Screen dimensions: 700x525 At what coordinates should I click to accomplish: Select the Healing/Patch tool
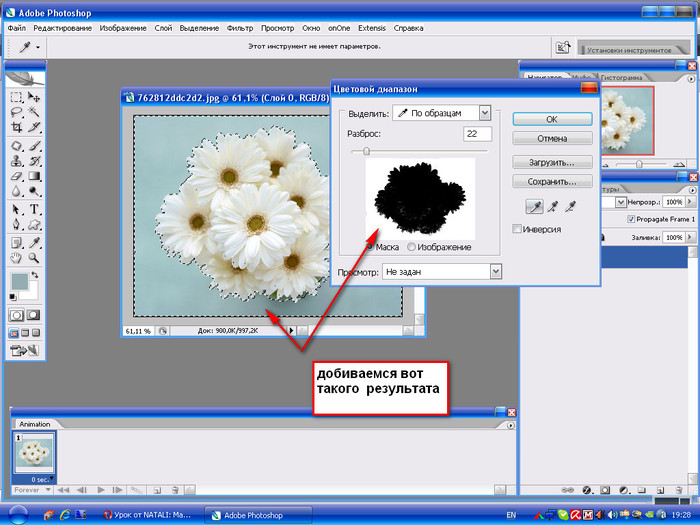[x=17, y=146]
